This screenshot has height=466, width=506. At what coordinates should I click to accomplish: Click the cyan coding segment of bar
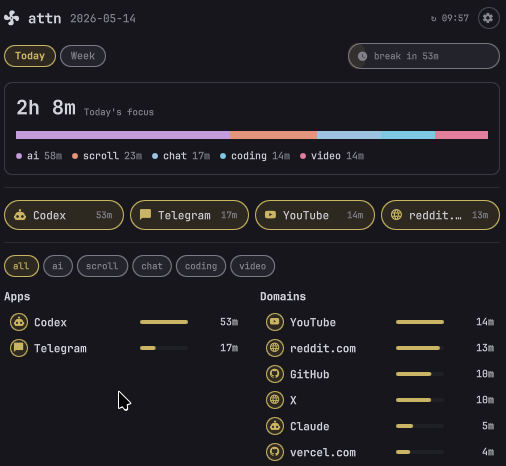click(408, 135)
